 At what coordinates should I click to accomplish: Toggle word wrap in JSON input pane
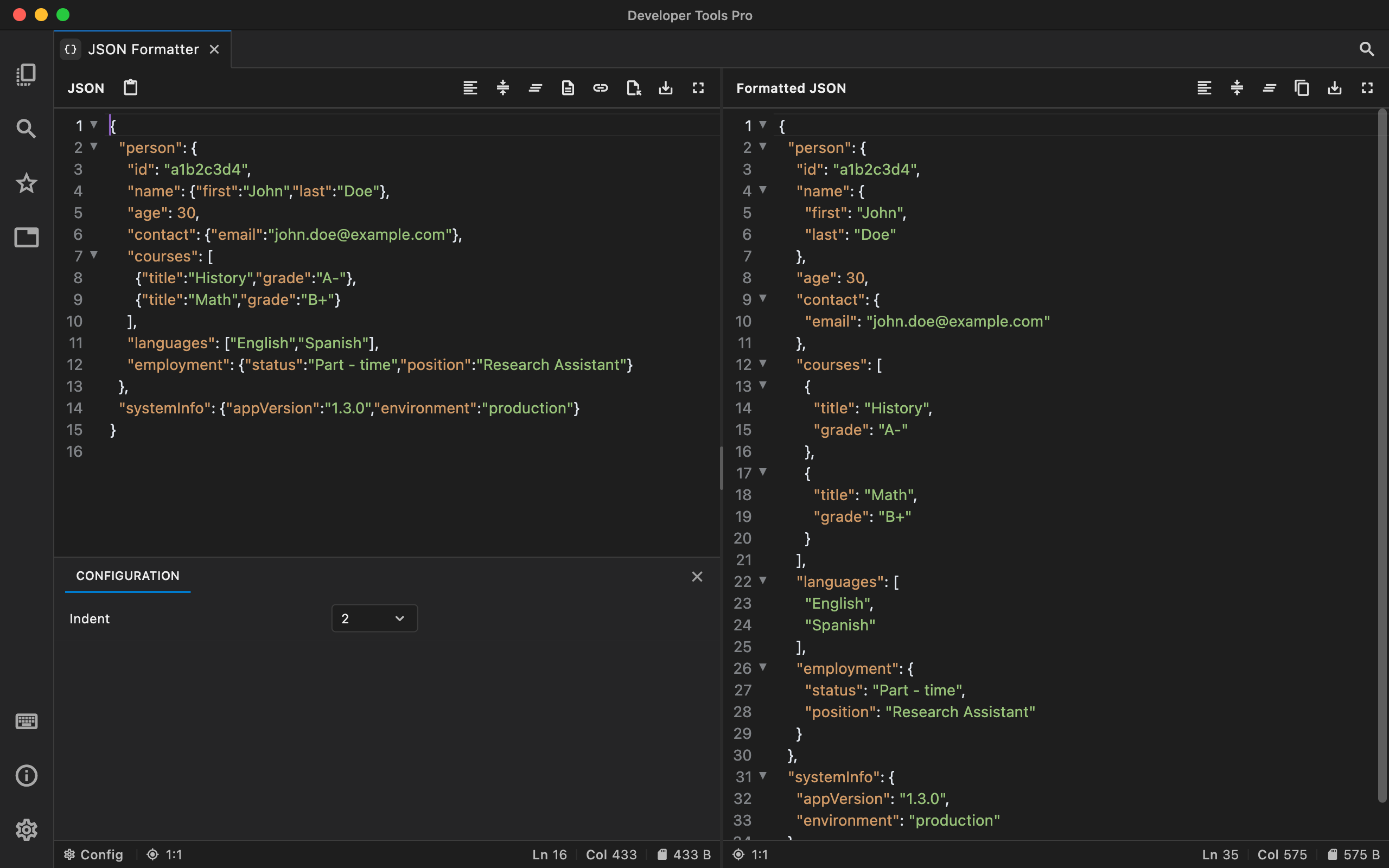[x=536, y=88]
